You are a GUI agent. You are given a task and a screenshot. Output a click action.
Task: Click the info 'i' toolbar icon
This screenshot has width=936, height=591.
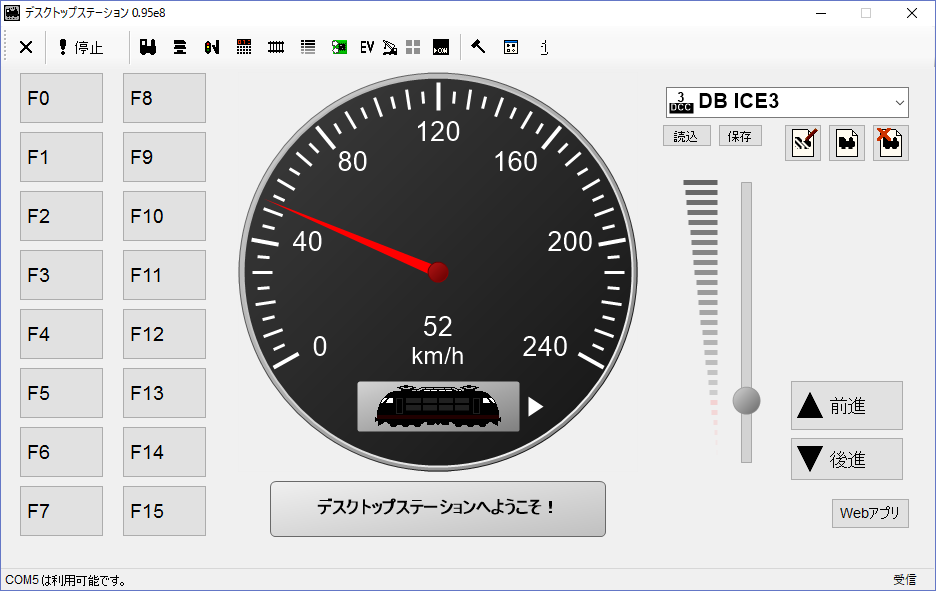[x=544, y=47]
